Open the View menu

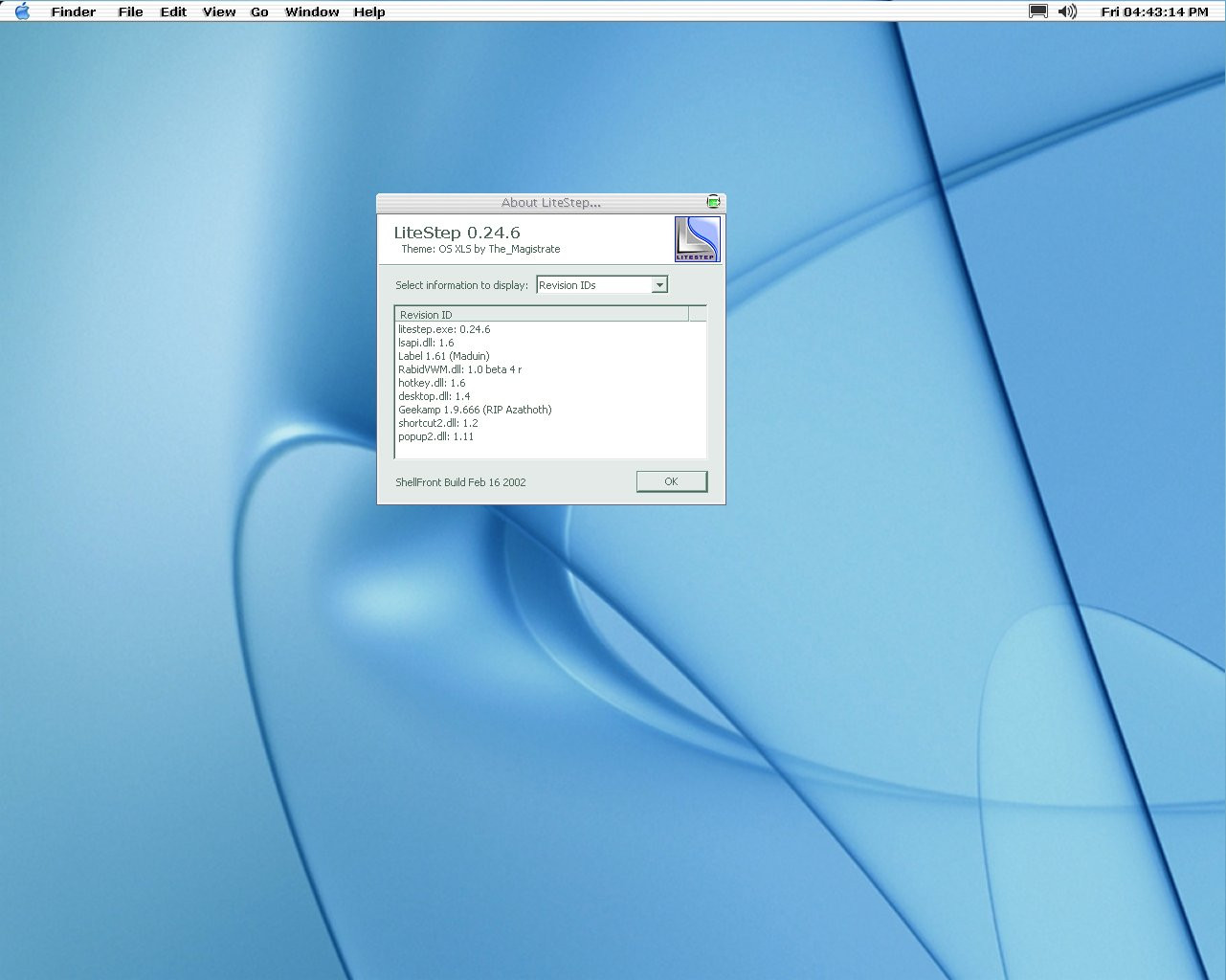pyautogui.click(x=219, y=11)
